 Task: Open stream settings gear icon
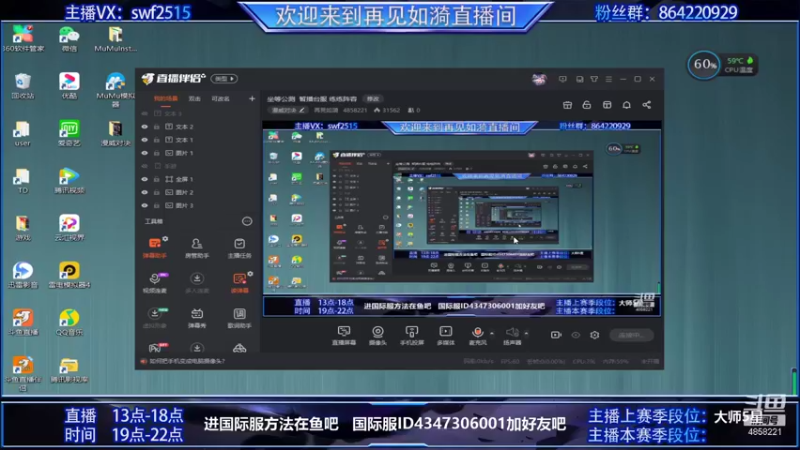[x=594, y=335]
